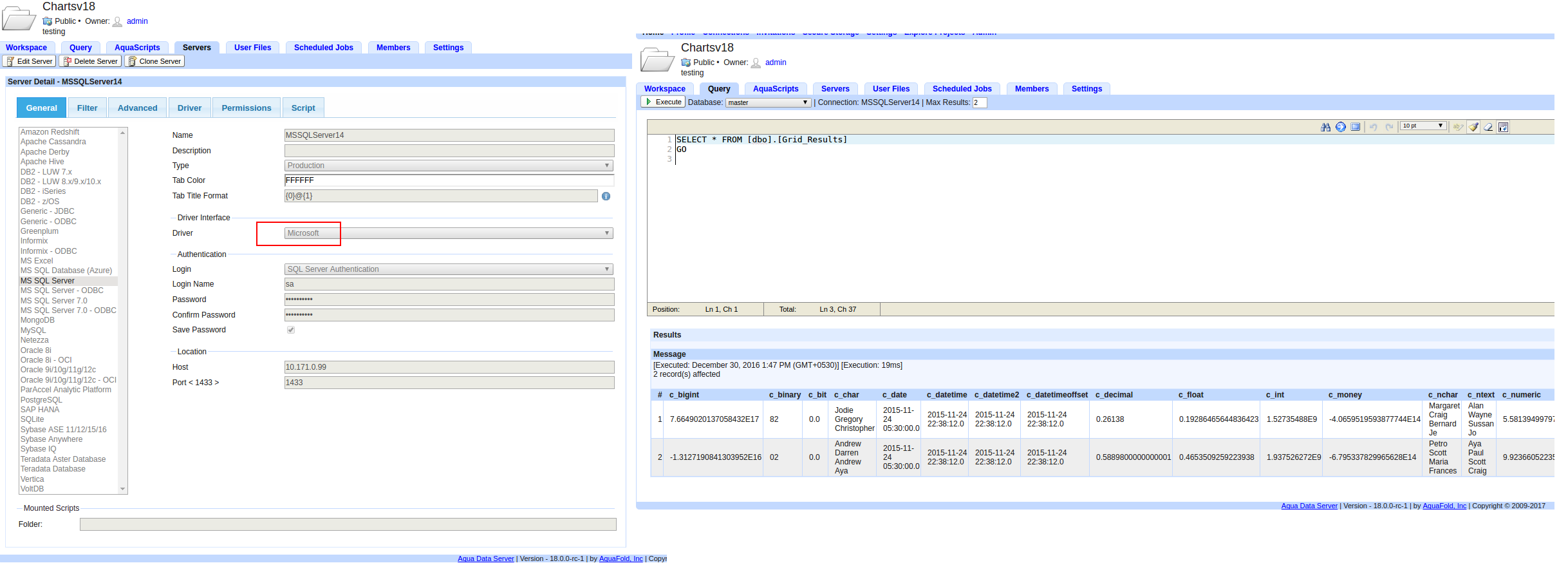Click the Public globe icon on Servers page
The width and height of the screenshot is (1568, 572).
pyautogui.click(x=47, y=21)
